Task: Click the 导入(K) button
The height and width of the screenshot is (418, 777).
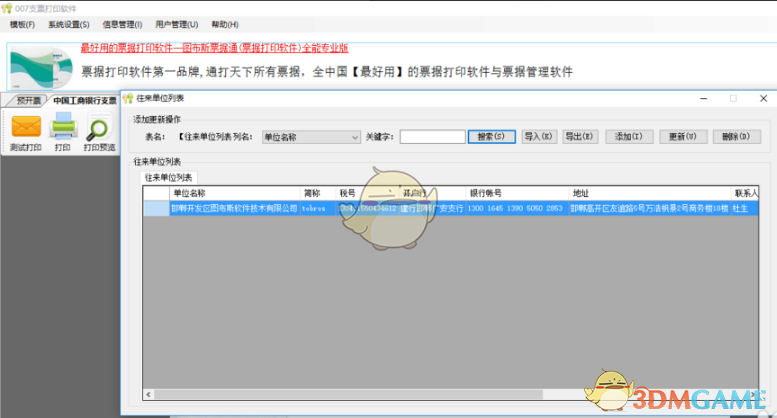Action: [x=539, y=136]
